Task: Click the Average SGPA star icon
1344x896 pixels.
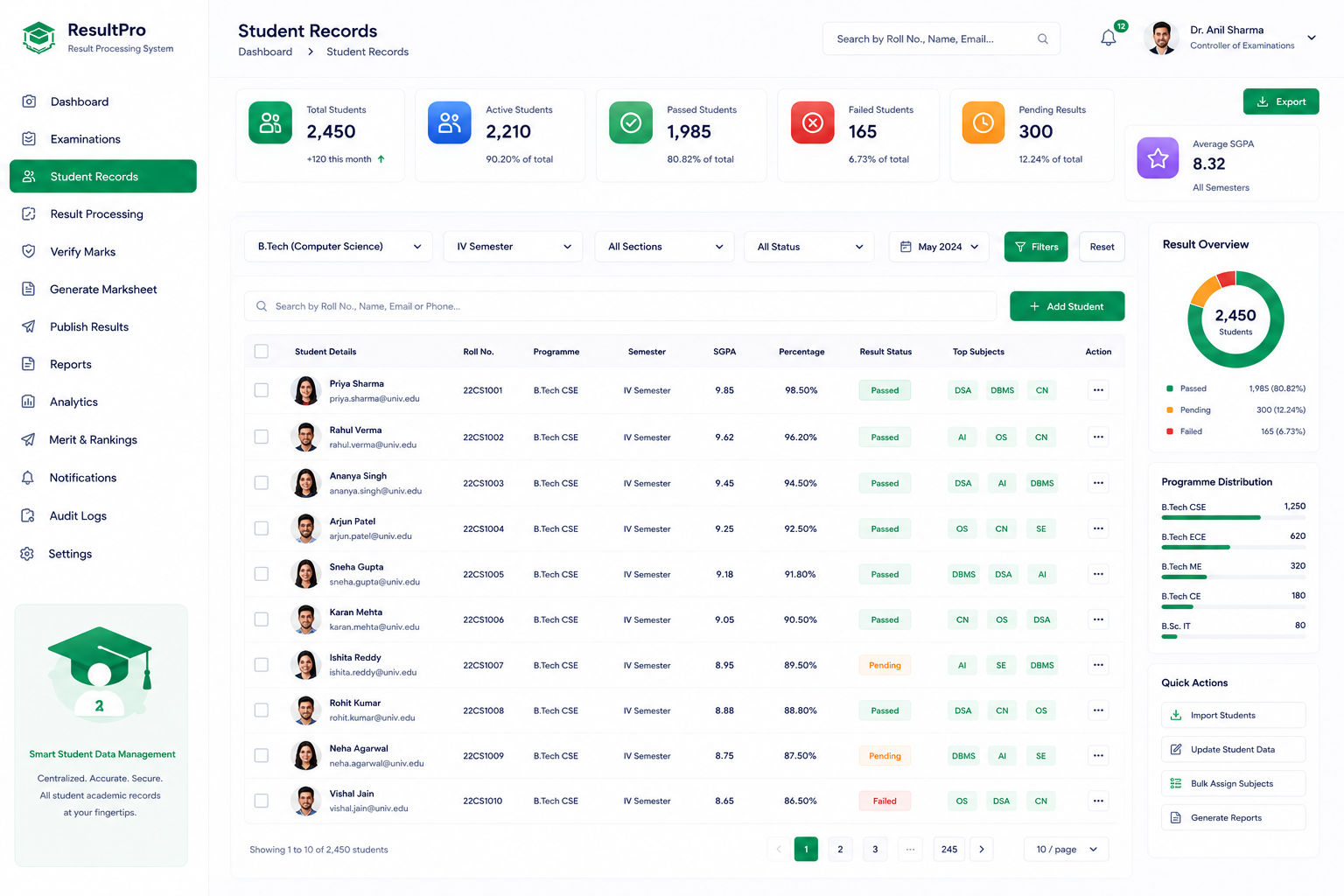Action: pos(1158,157)
